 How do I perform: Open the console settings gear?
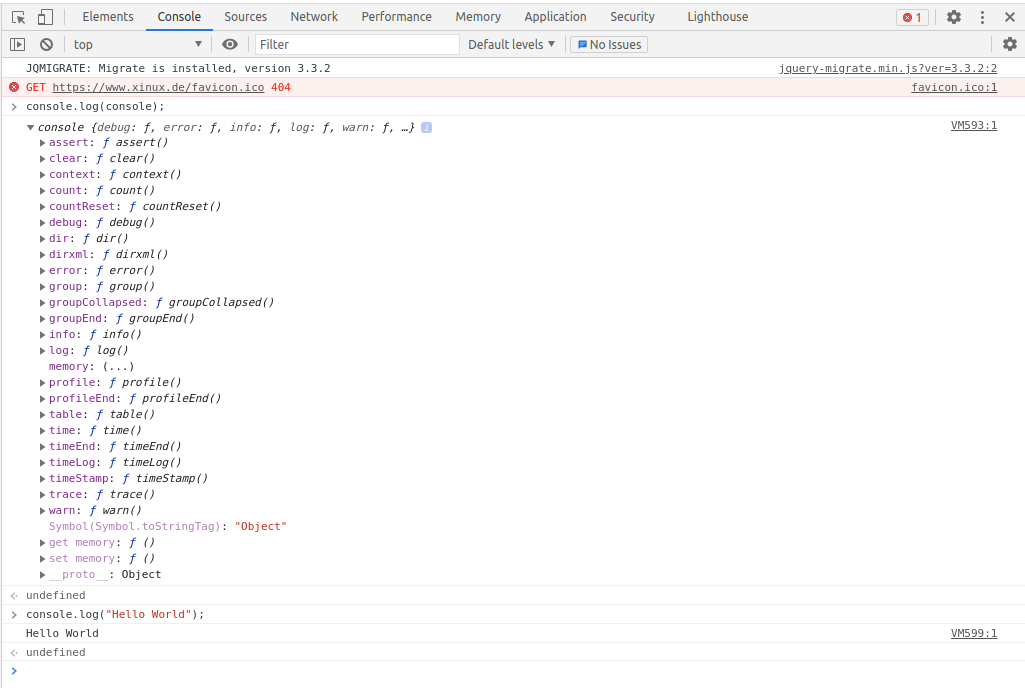(1009, 44)
